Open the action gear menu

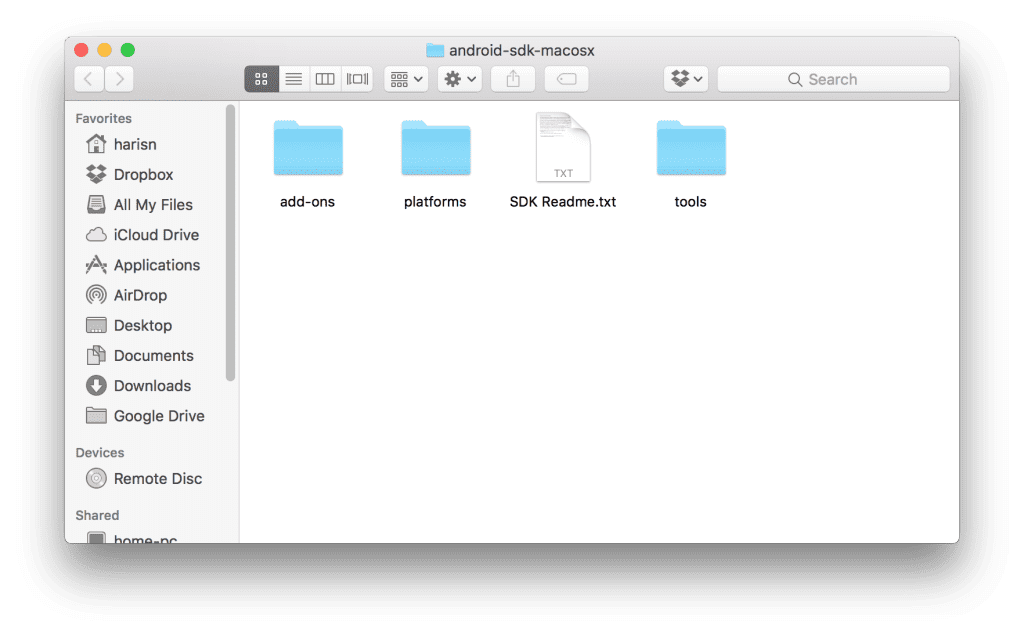(459, 78)
